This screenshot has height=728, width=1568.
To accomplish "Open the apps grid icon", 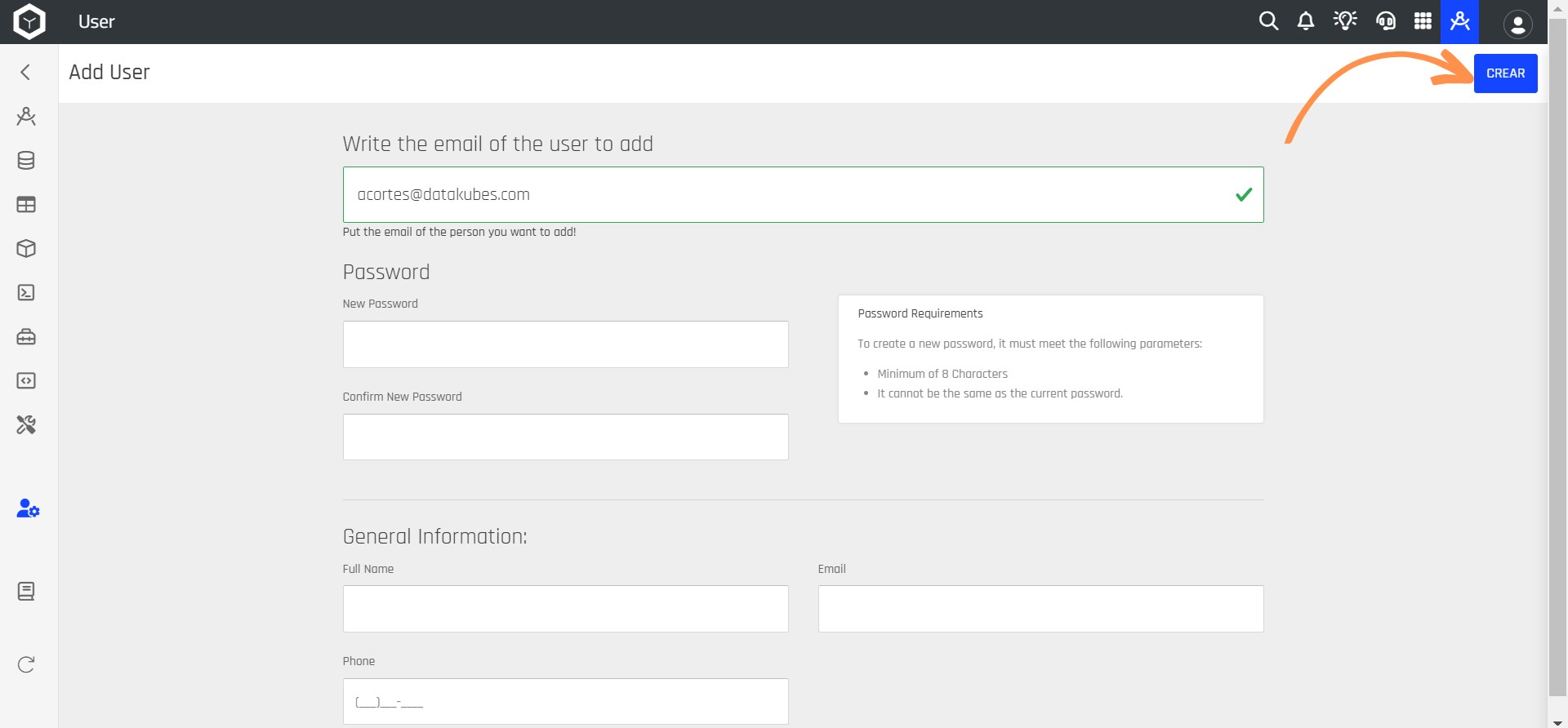I will (1423, 21).
